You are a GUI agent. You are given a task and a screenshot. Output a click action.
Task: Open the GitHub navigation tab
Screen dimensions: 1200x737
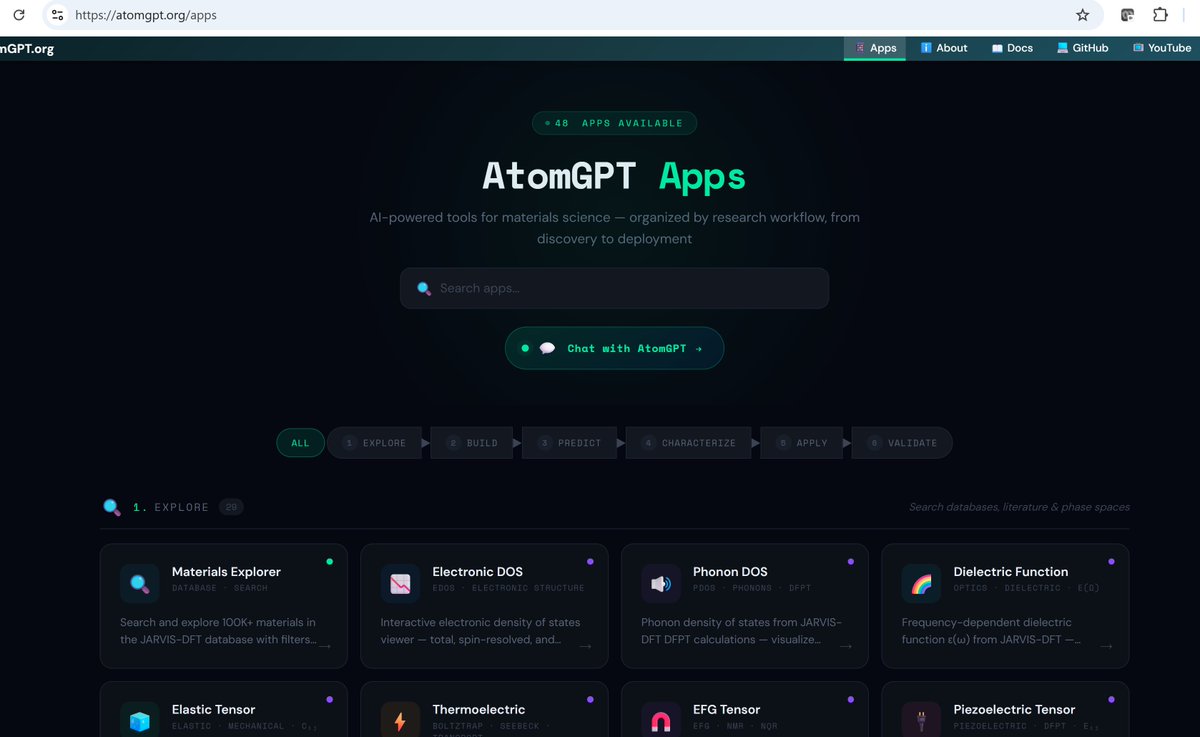[x=1082, y=48]
